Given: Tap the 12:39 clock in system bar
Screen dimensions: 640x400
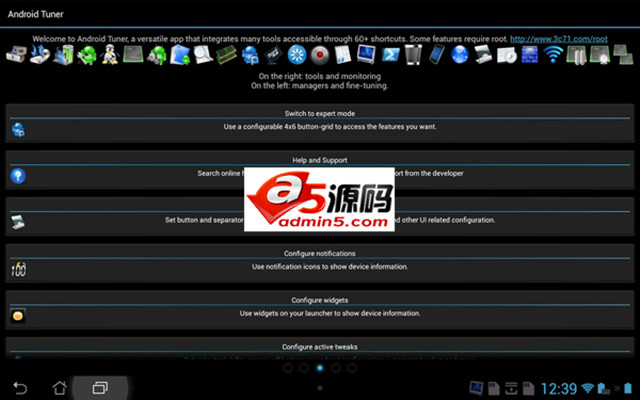Looking at the screenshot, I should pos(558,388).
